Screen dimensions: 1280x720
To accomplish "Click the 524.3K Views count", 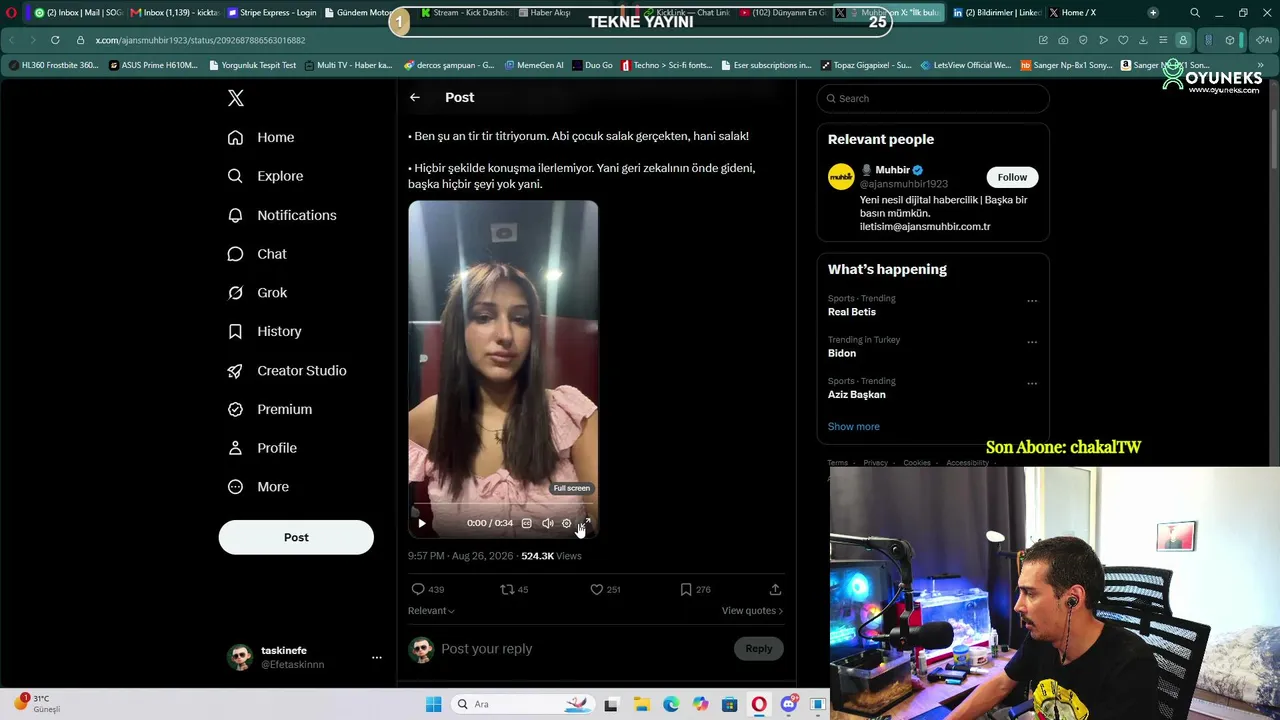I will [x=551, y=556].
